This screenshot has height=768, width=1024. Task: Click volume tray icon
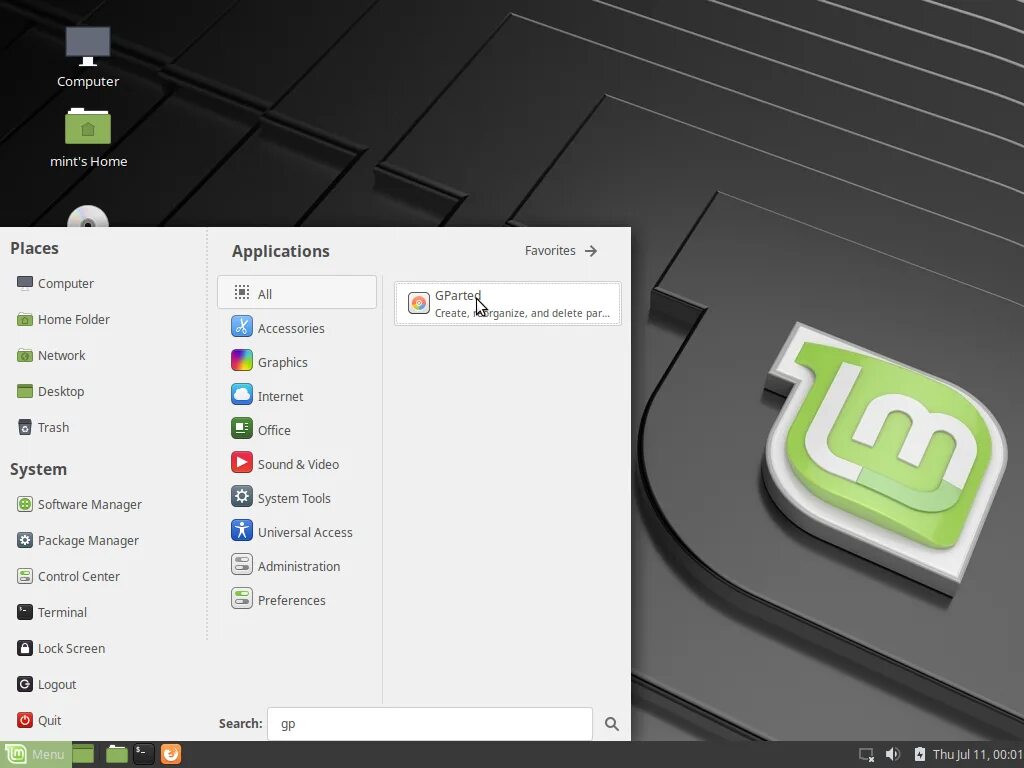point(892,754)
